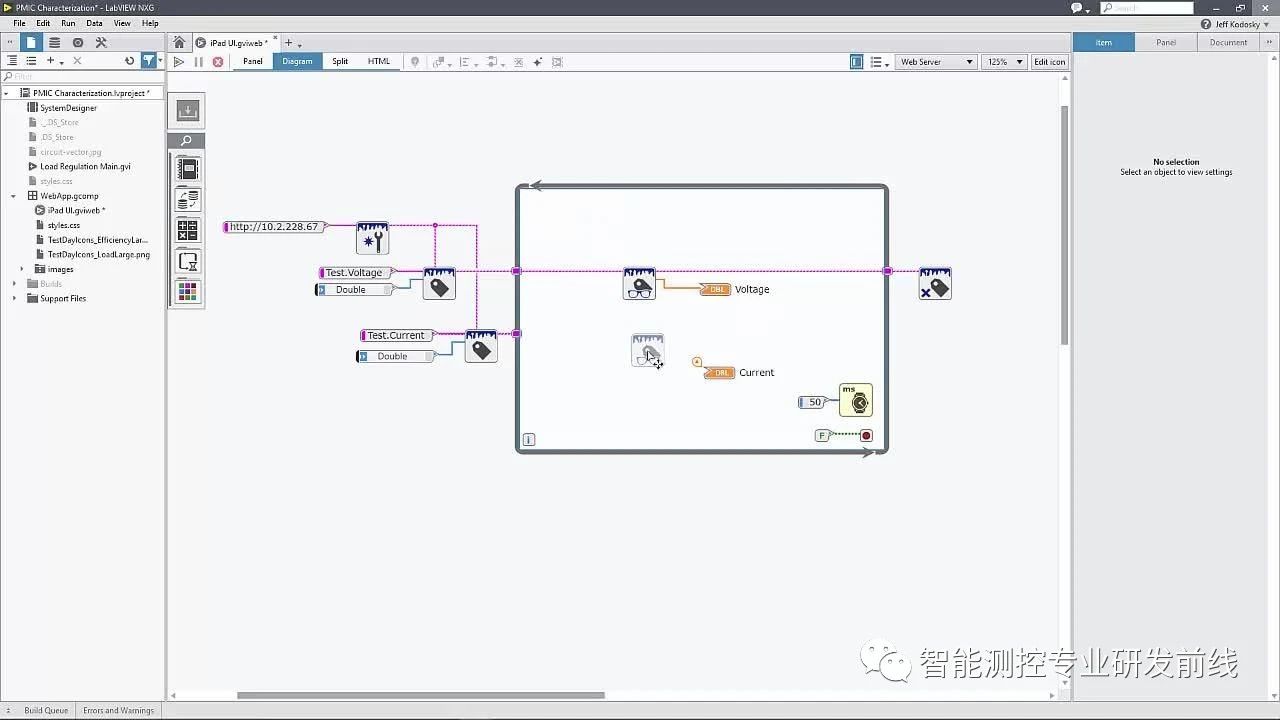Click the highlight execution lightbulb icon

click(x=415, y=62)
